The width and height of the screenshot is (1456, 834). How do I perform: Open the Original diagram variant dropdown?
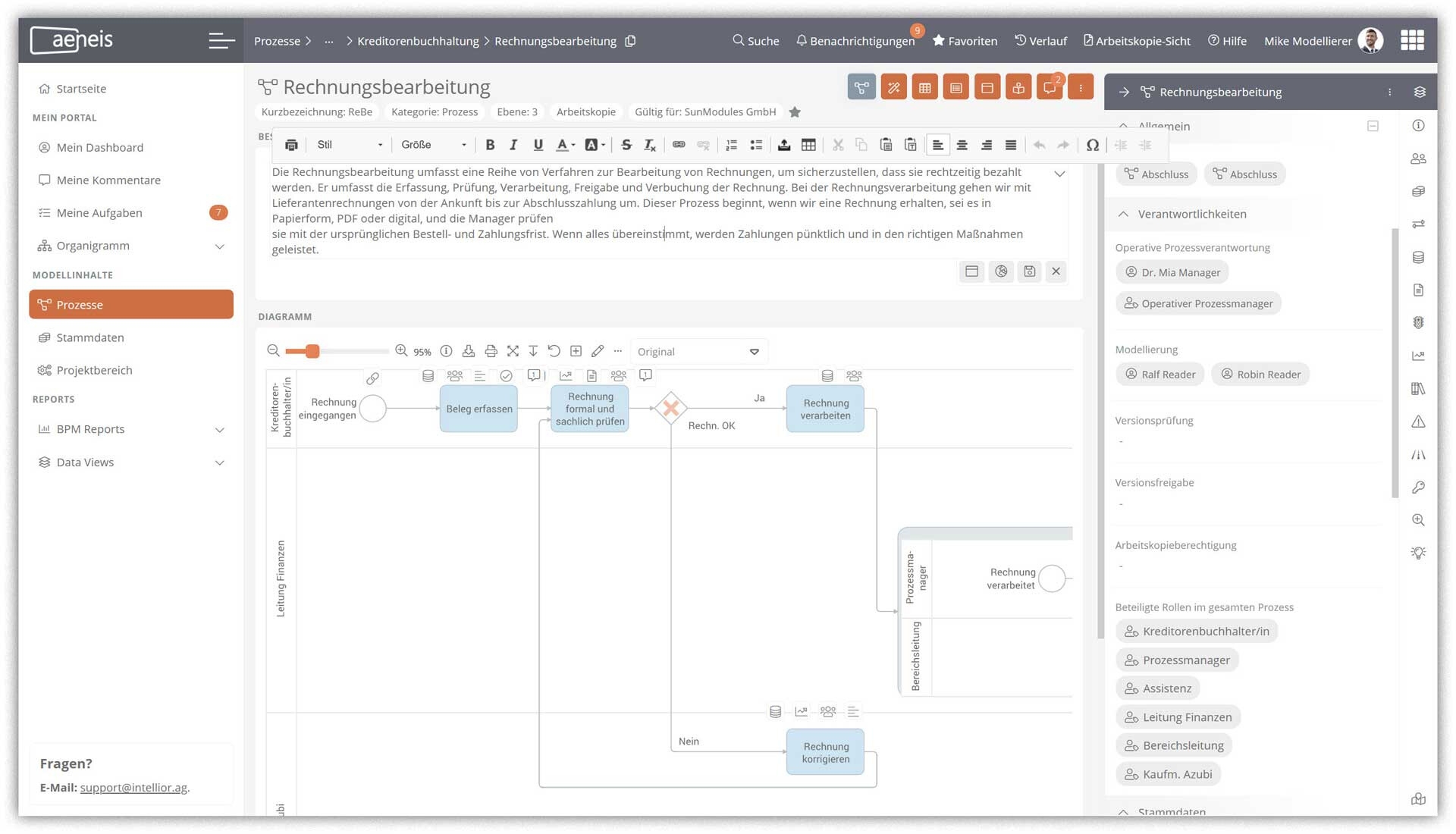click(698, 352)
